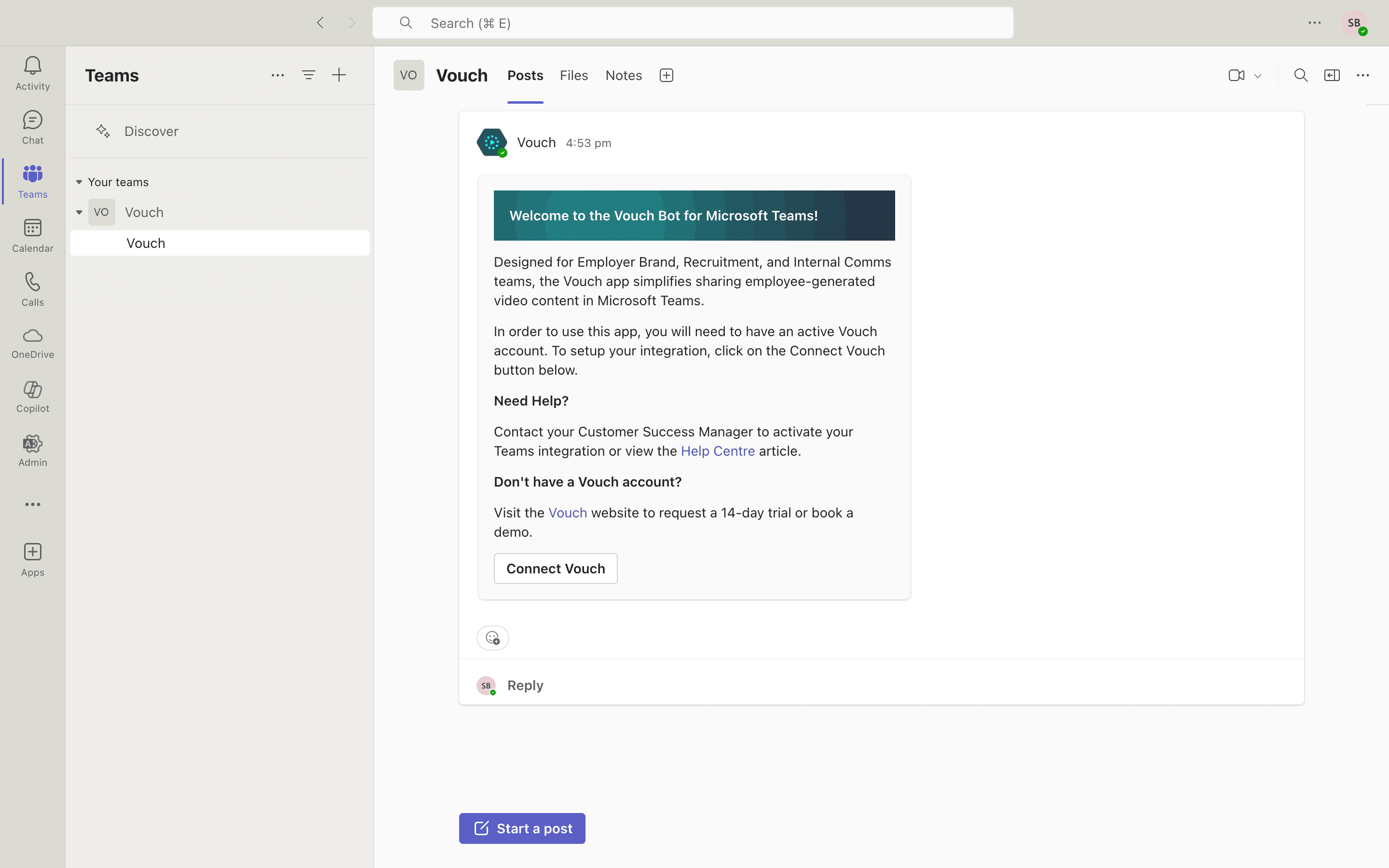Switch to the Notes tab
Image resolution: width=1389 pixels, height=868 pixels.
point(624,75)
